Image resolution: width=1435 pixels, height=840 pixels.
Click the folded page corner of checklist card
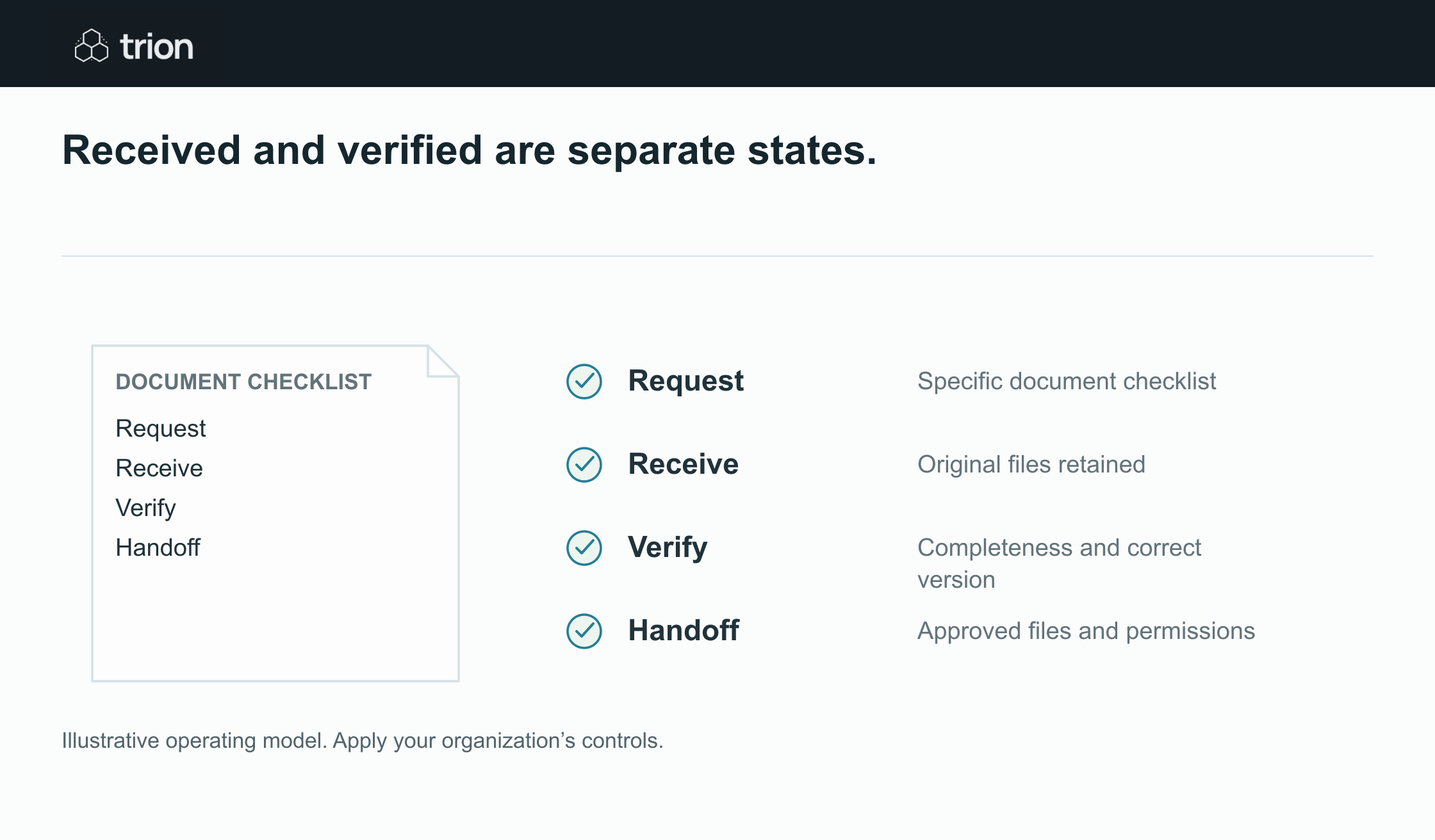(x=443, y=362)
